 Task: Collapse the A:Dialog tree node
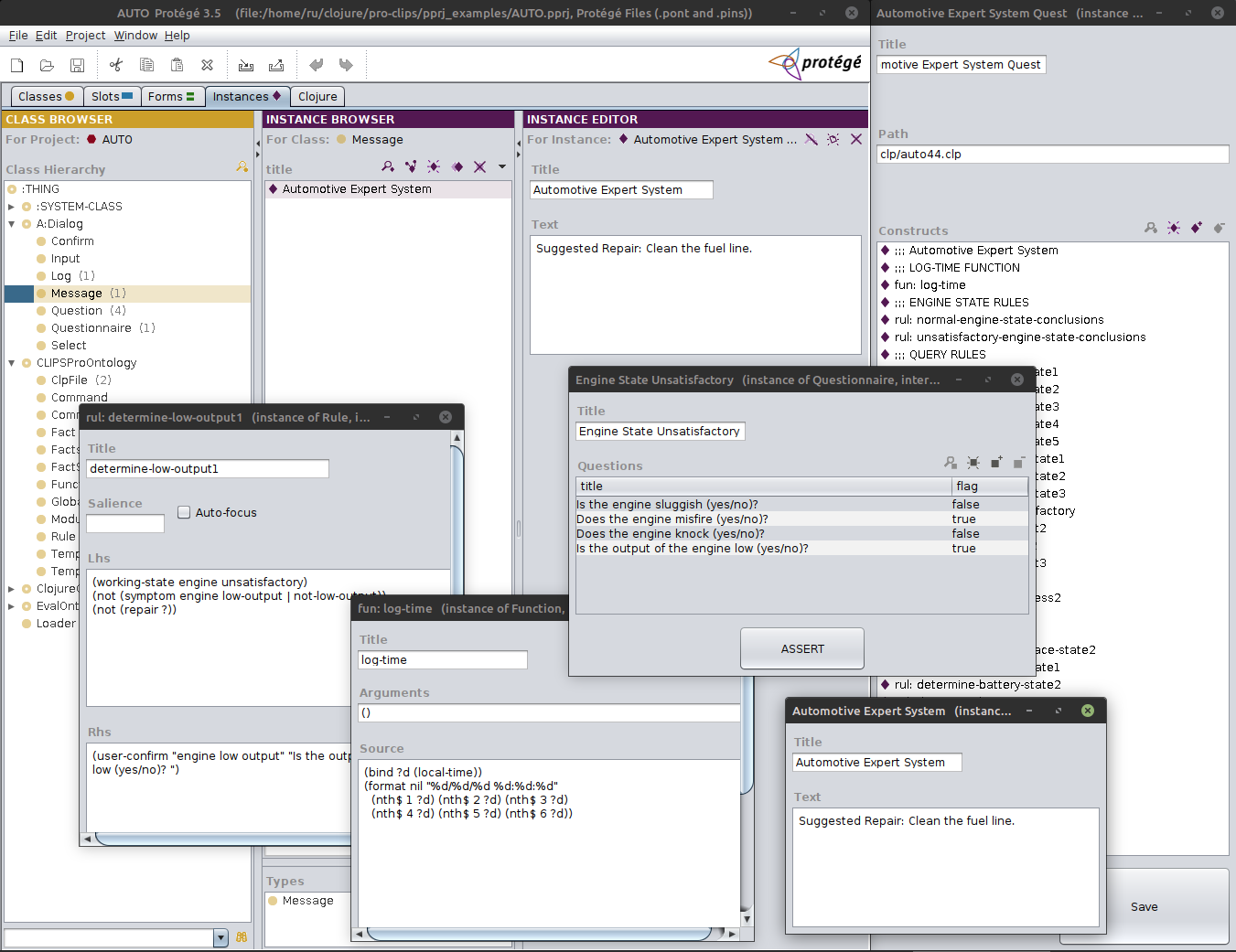pos(11,224)
